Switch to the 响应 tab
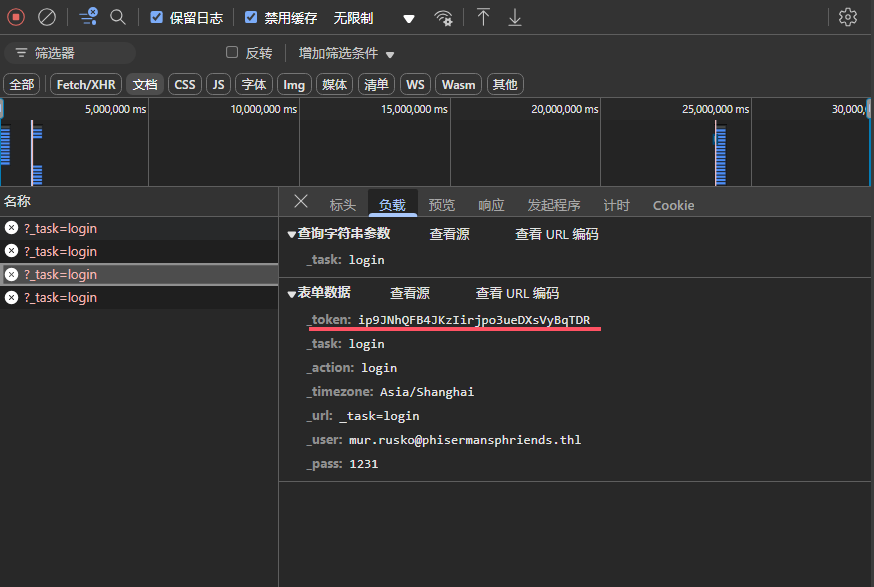Image resolution: width=874 pixels, height=587 pixels. click(491, 205)
